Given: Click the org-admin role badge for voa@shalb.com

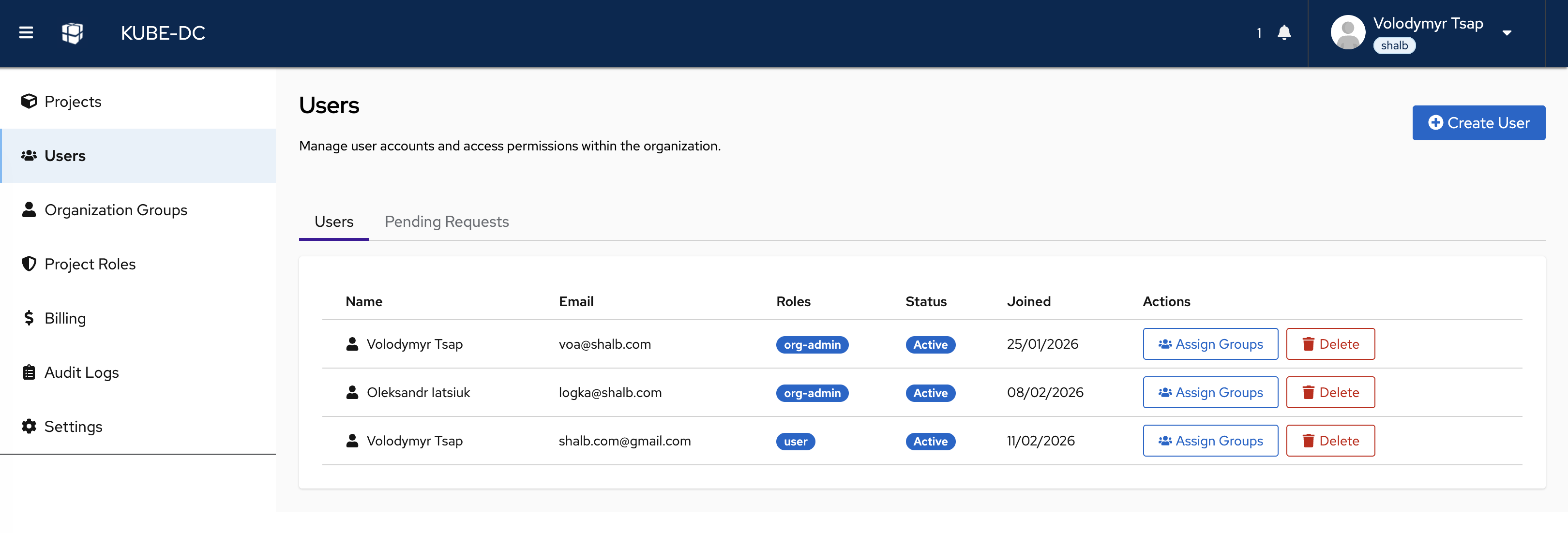Looking at the screenshot, I should (x=812, y=344).
